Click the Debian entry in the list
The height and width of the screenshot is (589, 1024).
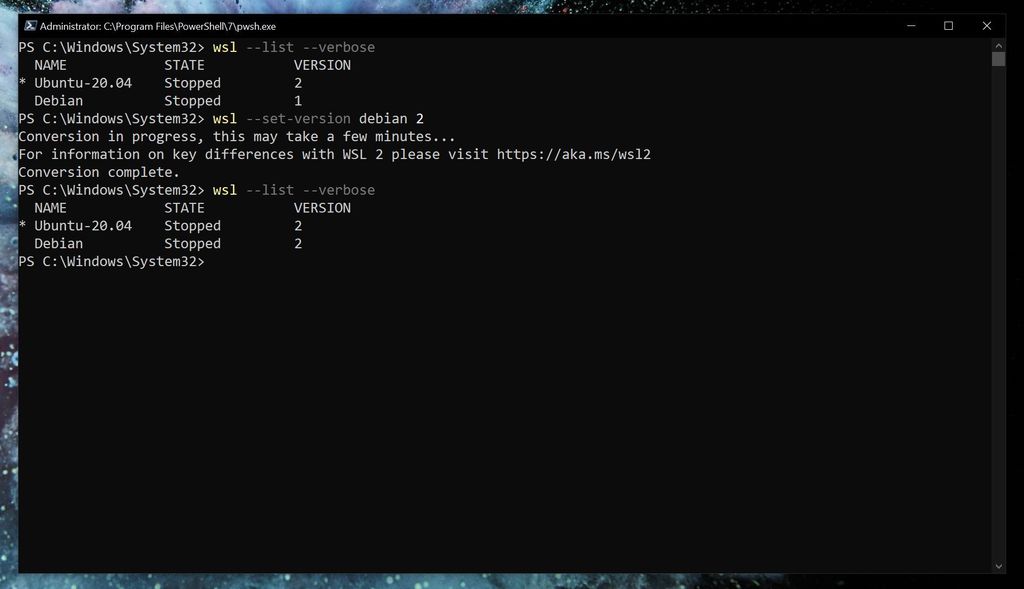click(58, 100)
